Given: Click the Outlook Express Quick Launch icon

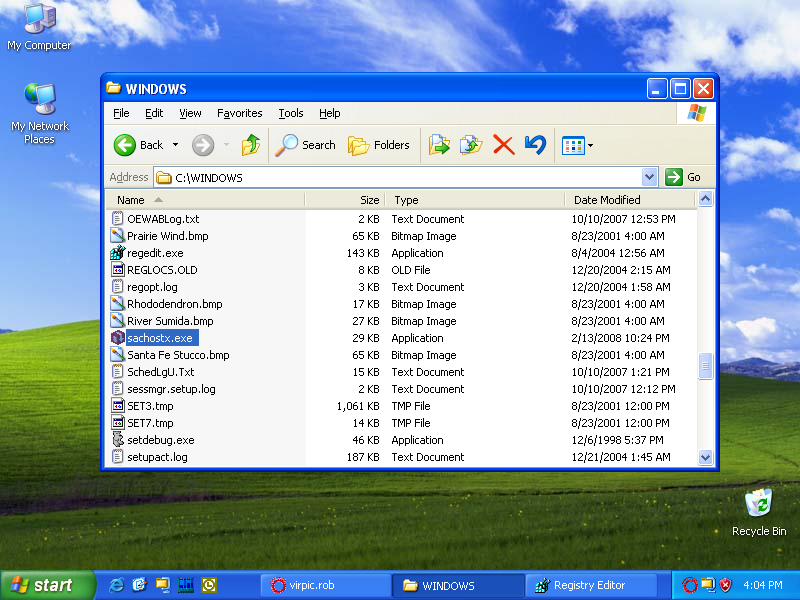Looking at the screenshot, I should click(139, 585).
